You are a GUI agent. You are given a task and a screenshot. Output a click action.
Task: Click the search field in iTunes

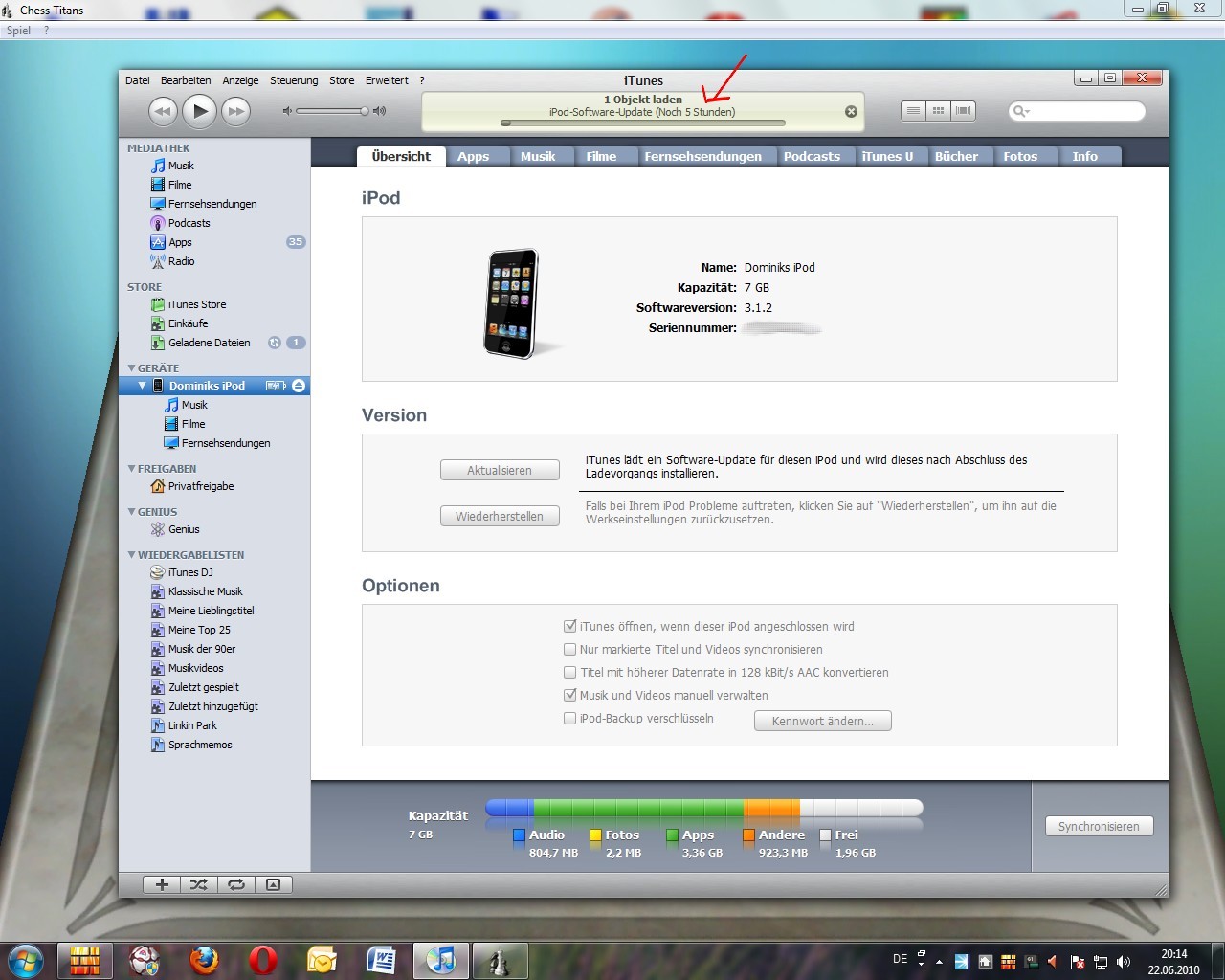[1078, 111]
